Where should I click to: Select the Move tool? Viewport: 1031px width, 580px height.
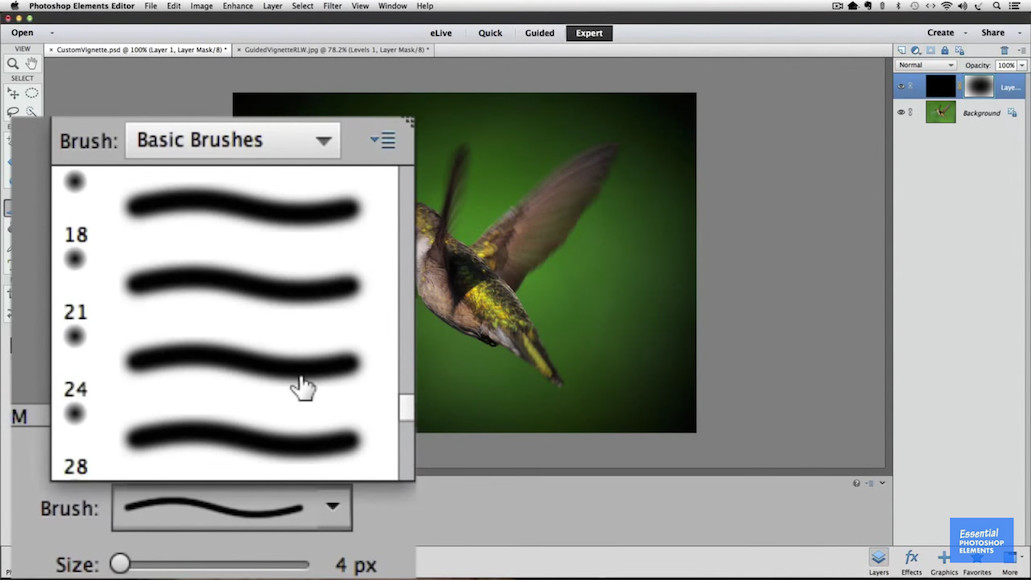tap(12, 93)
